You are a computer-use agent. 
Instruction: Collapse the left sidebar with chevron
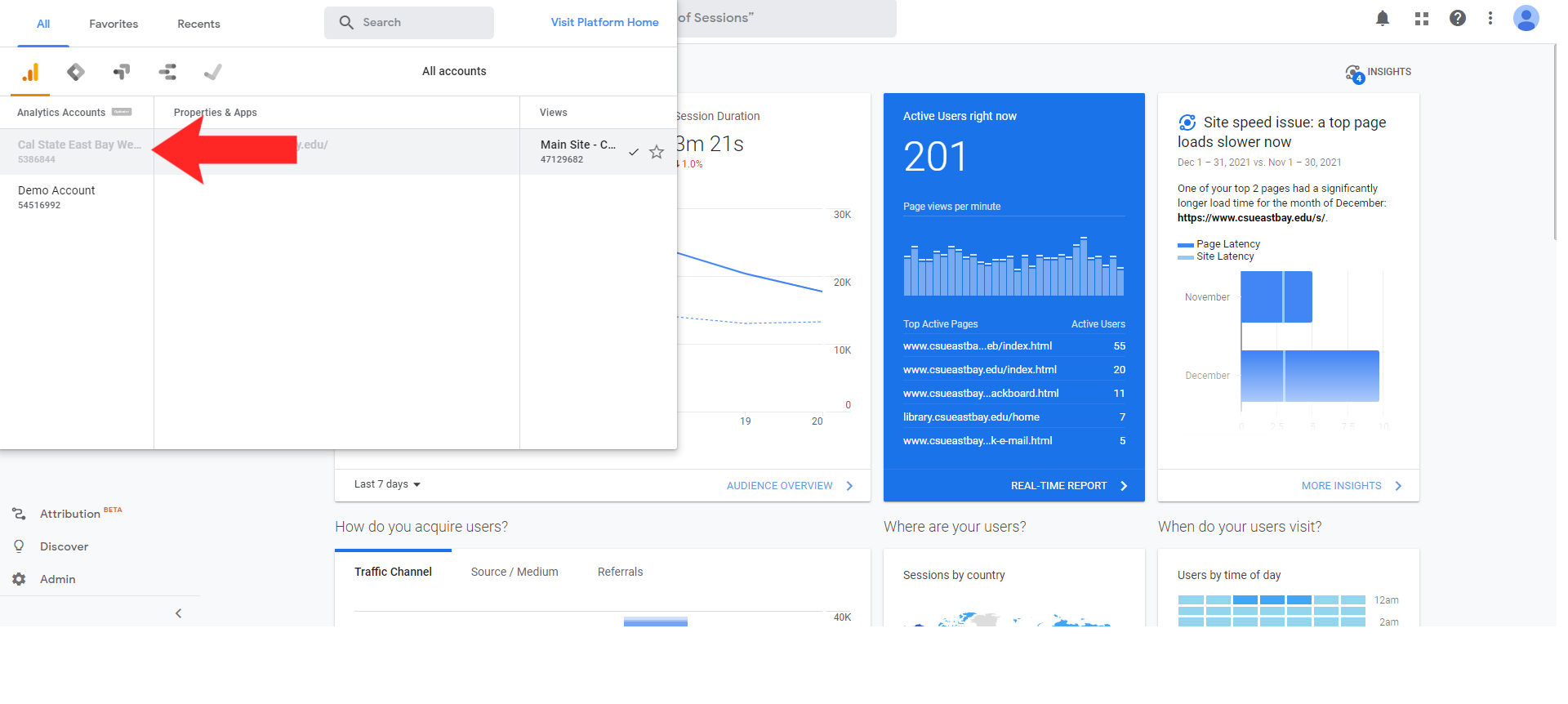pos(178,613)
